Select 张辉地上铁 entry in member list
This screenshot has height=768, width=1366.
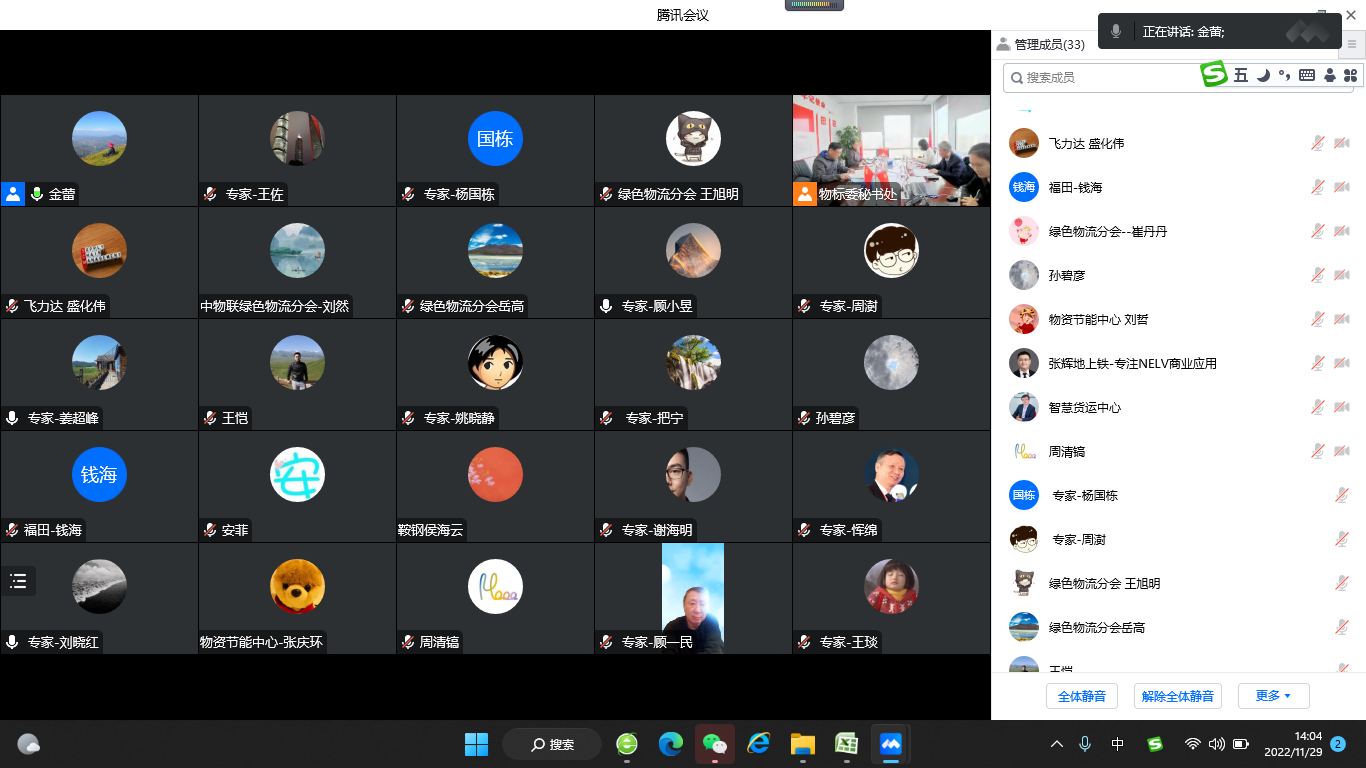click(1132, 364)
